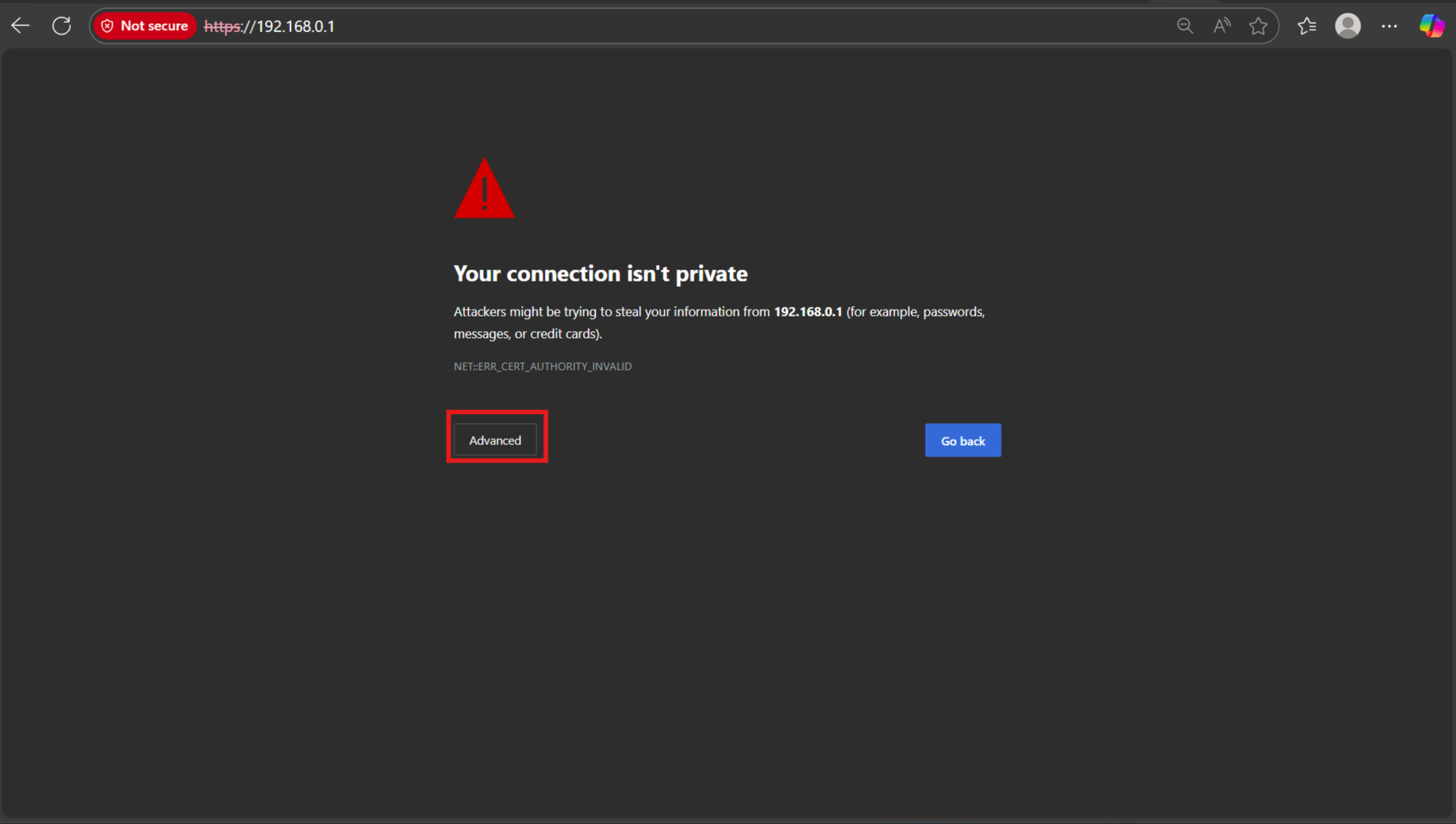Click the Not secure label
Viewport: 1456px width, 824px height.
(155, 26)
